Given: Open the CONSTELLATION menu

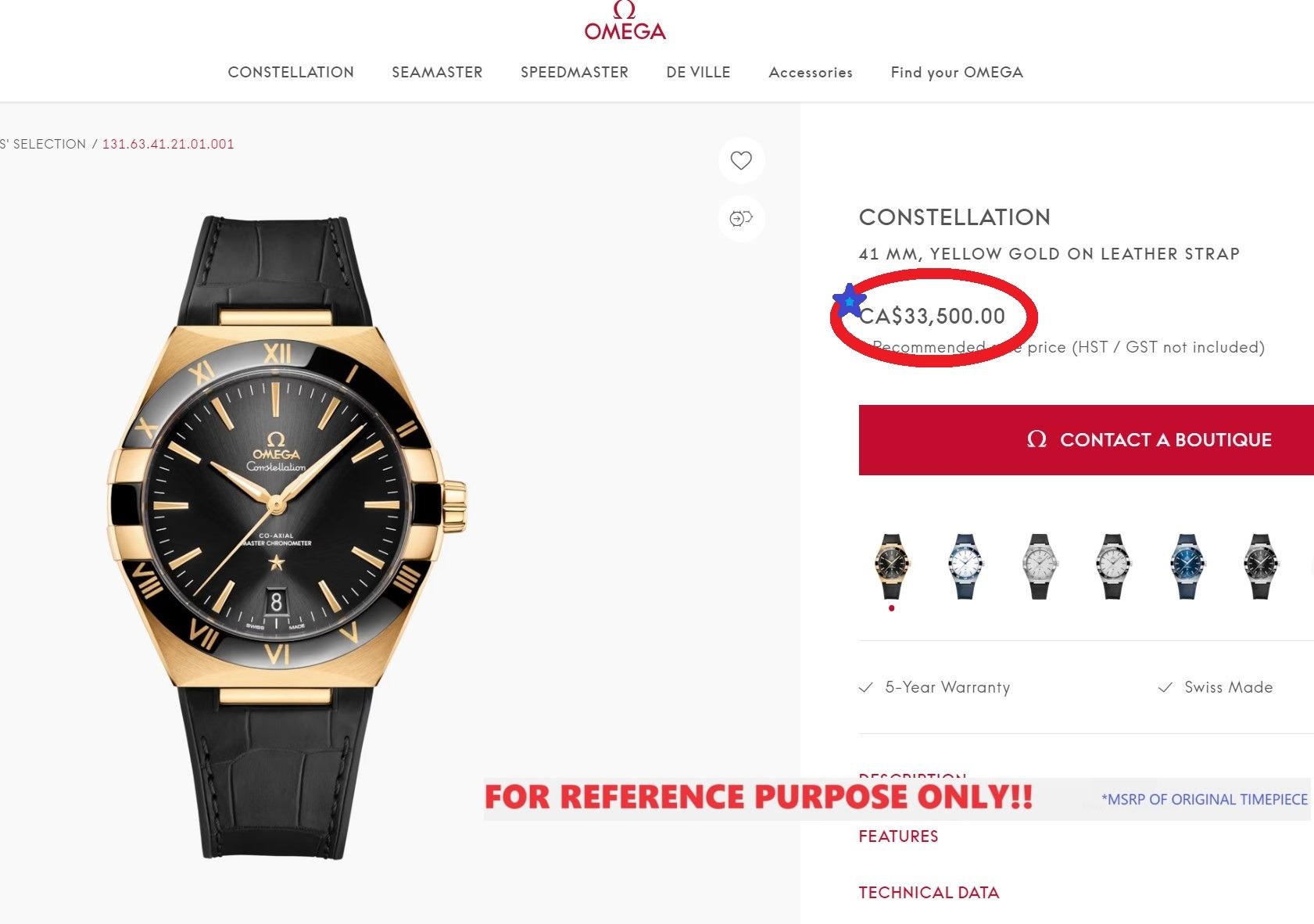Looking at the screenshot, I should [291, 73].
